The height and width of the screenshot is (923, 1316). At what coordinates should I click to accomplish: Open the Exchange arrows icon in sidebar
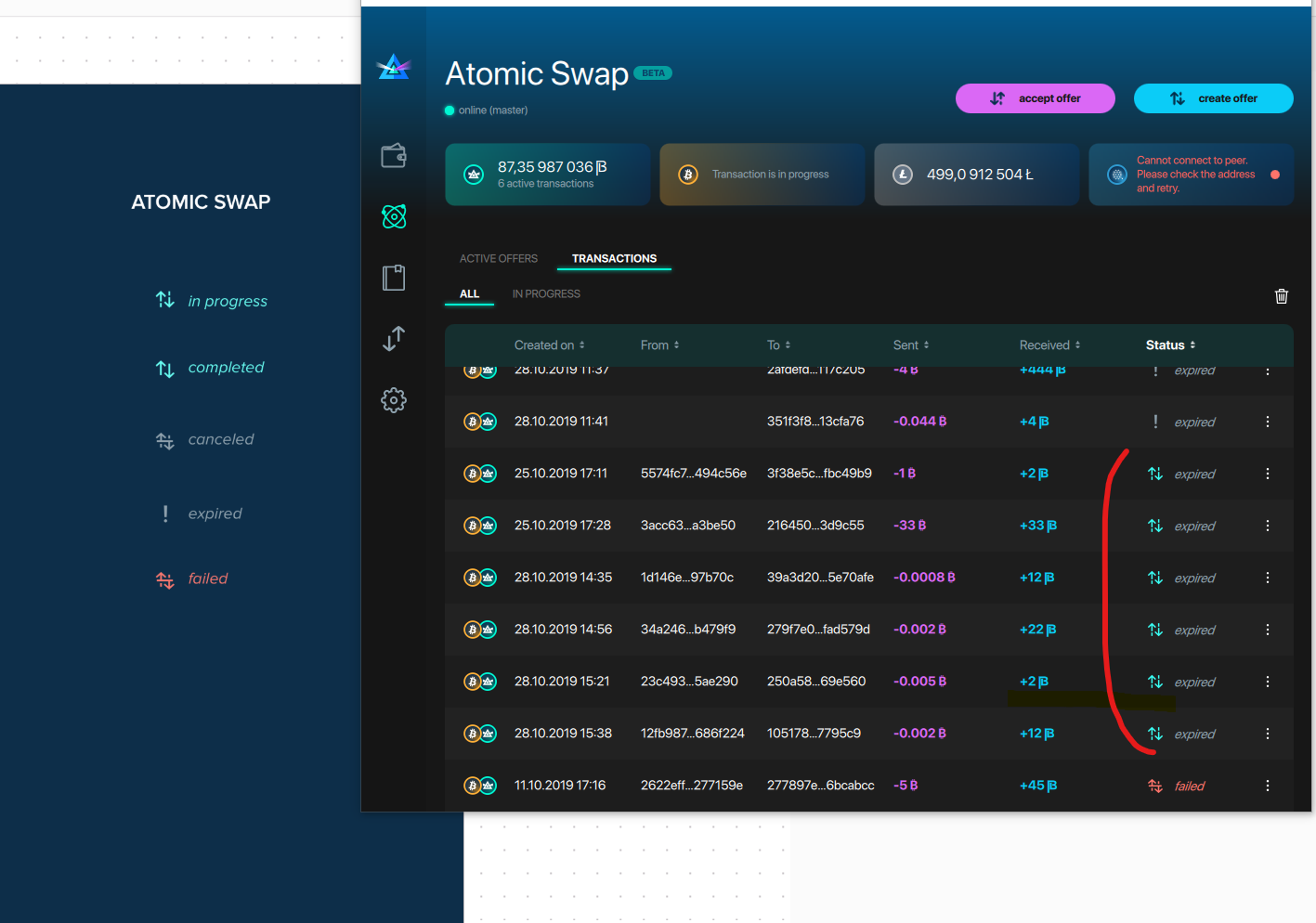[x=394, y=339]
